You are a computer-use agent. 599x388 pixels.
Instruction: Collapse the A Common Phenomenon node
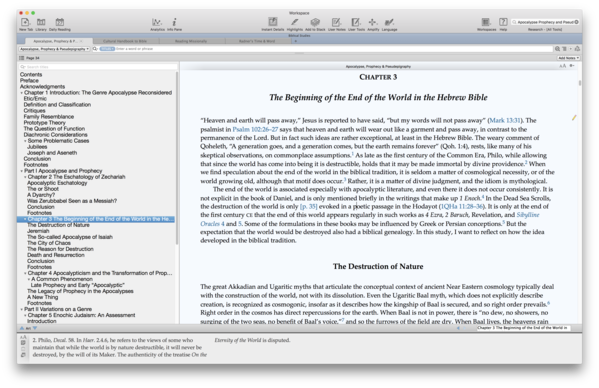point(29,279)
